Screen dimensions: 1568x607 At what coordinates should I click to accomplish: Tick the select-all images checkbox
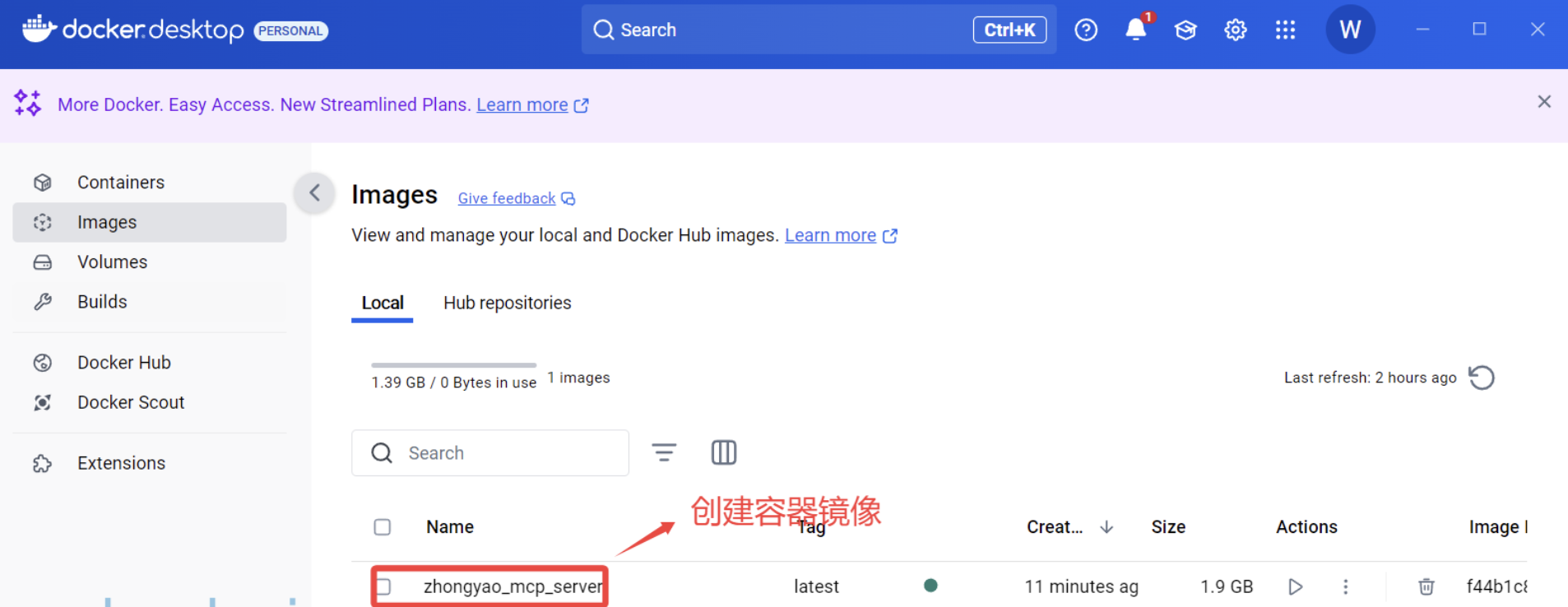tap(383, 527)
